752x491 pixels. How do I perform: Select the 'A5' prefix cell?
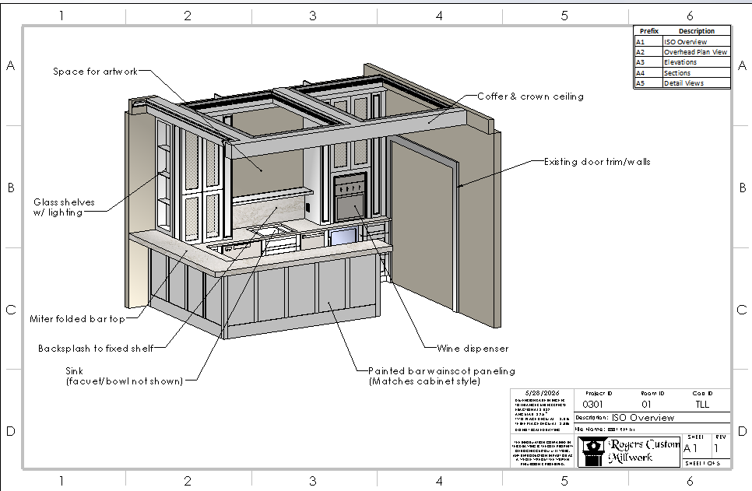pyautogui.click(x=648, y=83)
